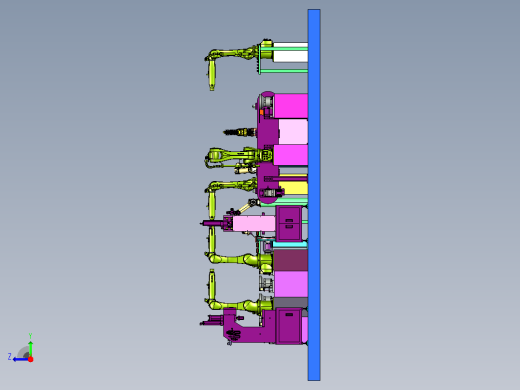Select the tall blue base plate
The height and width of the screenshot is (390, 520).
314,195
